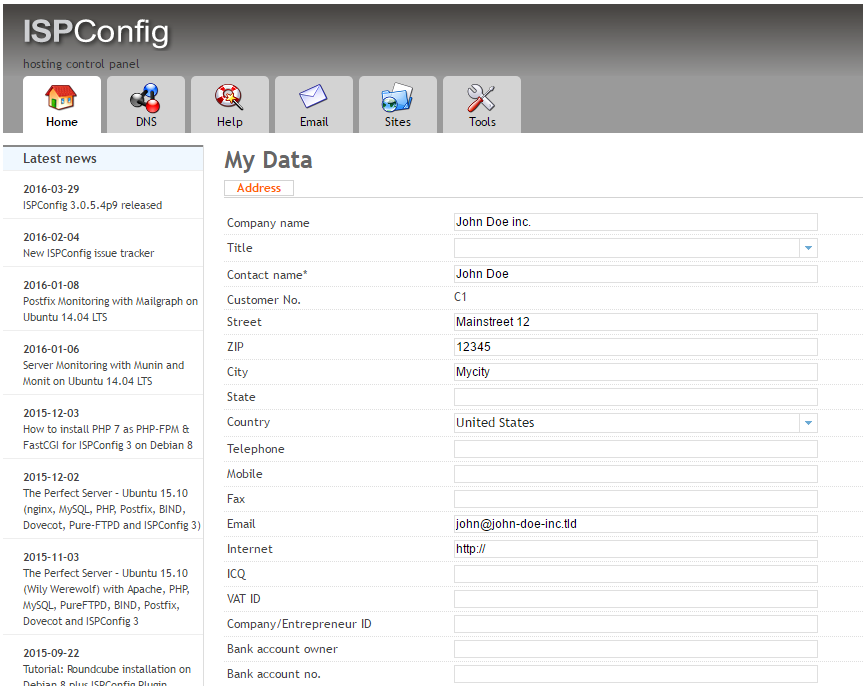Click the Email address input field

click(636, 524)
